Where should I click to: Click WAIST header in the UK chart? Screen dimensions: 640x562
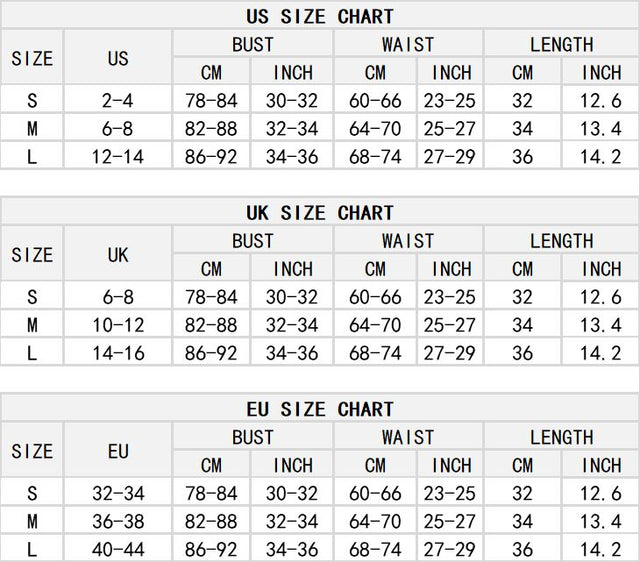coord(408,241)
